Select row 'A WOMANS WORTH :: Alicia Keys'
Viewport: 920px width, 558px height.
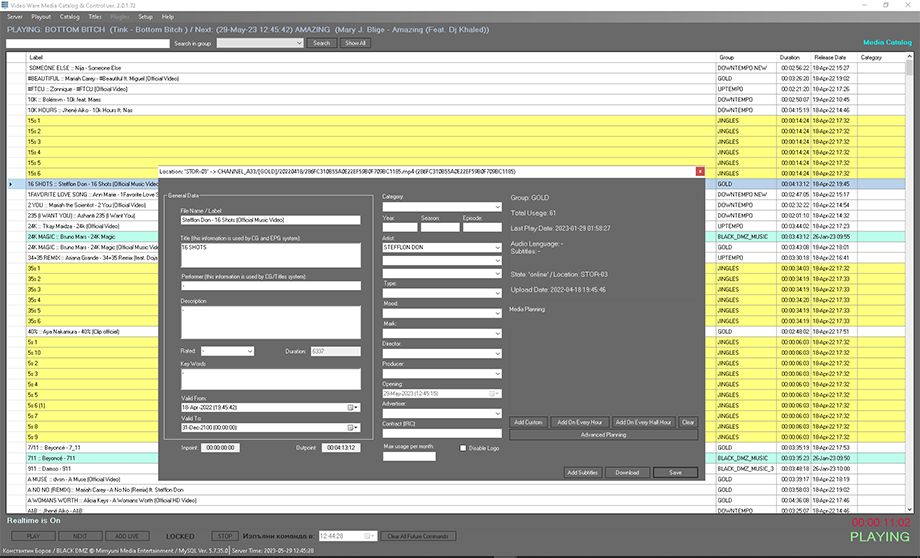tap(456, 500)
